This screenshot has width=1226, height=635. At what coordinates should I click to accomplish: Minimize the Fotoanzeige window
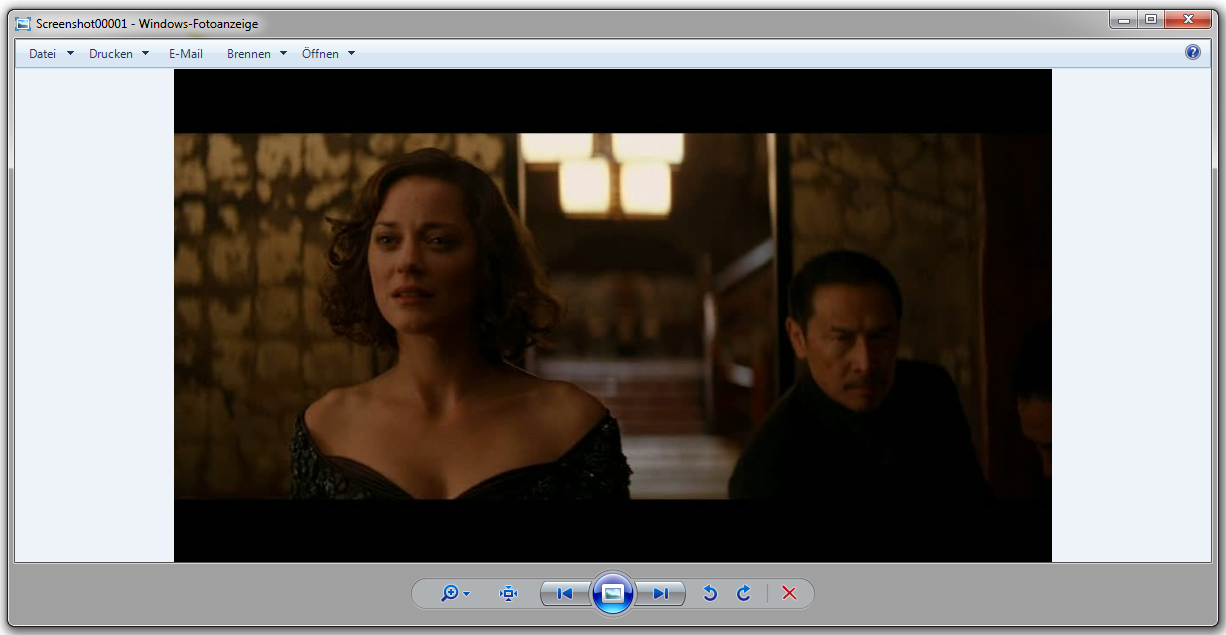(1124, 19)
